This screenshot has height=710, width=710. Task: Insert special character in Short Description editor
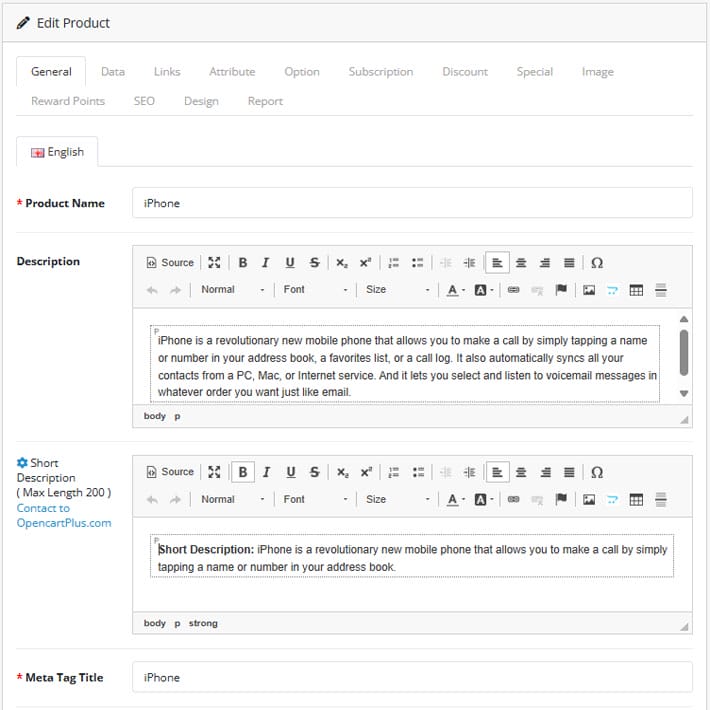point(597,472)
